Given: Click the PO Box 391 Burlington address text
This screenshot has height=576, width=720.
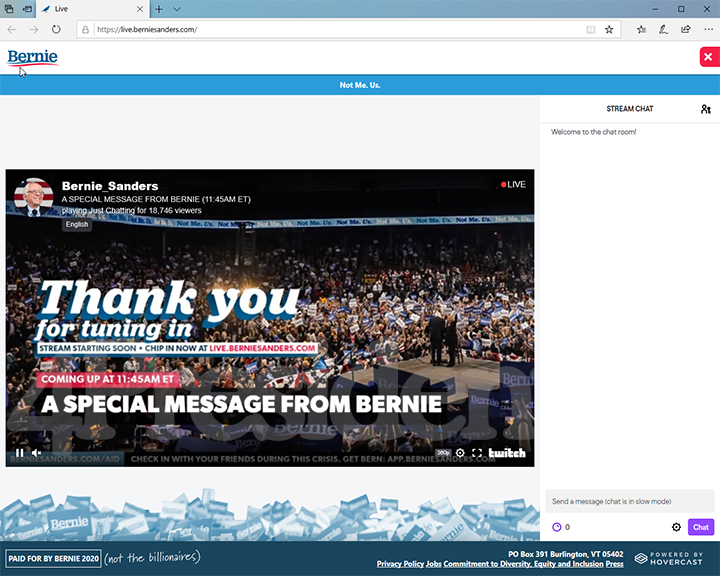Looking at the screenshot, I should click(566, 554).
